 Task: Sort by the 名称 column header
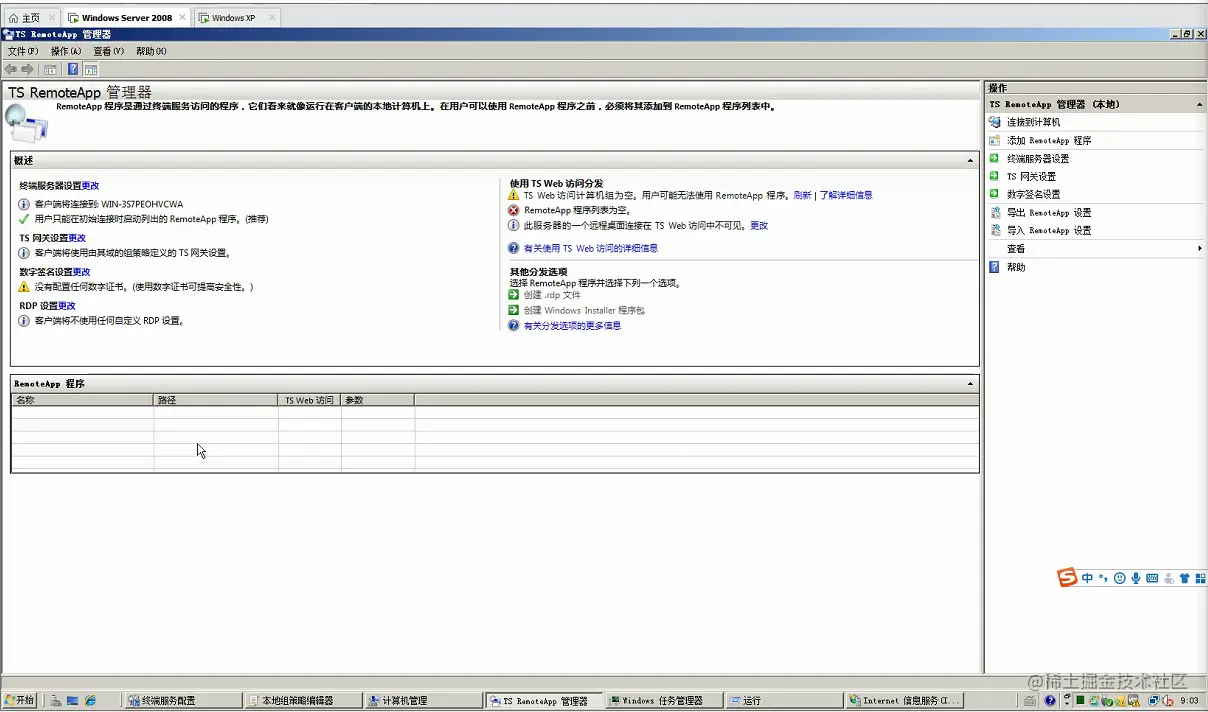pos(82,400)
